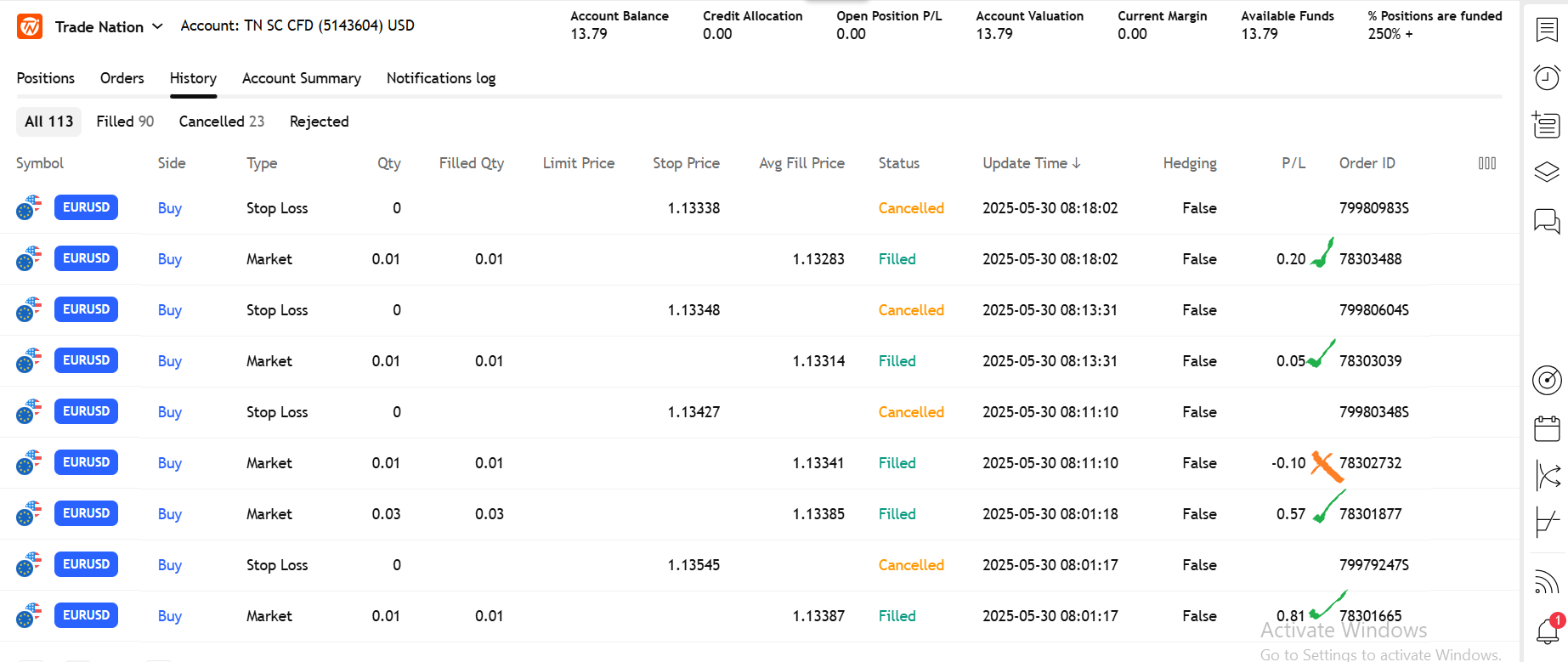This screenshot has height=662, width=1568.
Task: Click the RSS feed signal icon
Action: [1547, 582]
